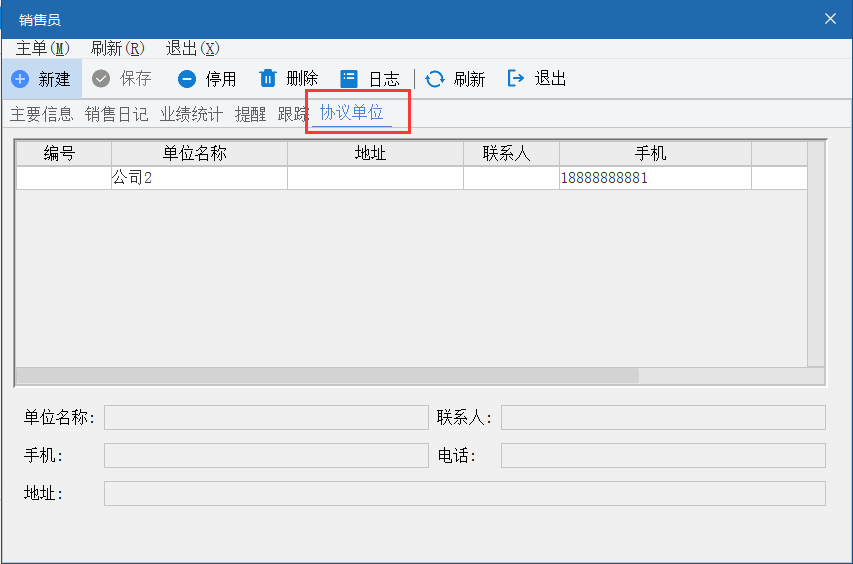This screenshot has width=853, height=564.
Task: Click the New (新建) plus icon
Action: point(20,79)
